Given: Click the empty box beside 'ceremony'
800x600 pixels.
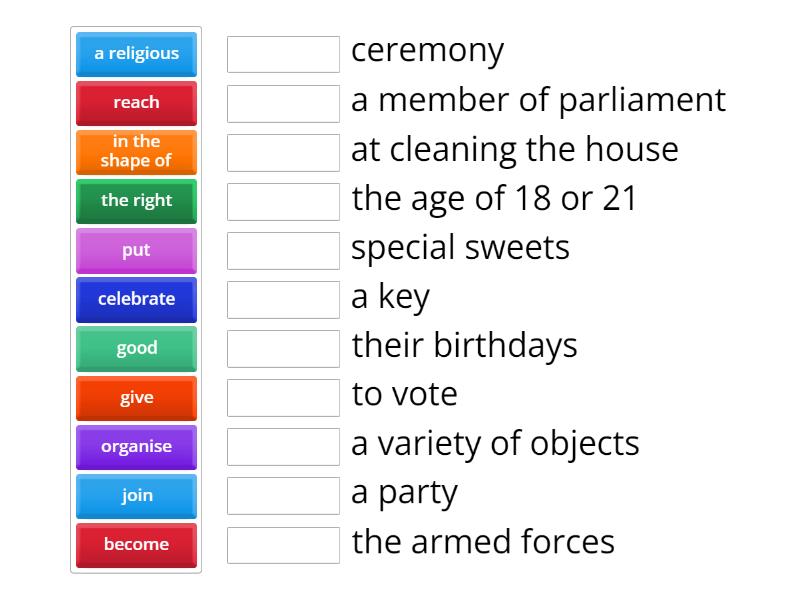Looking at the screenshot, I should tap(283, 54).
